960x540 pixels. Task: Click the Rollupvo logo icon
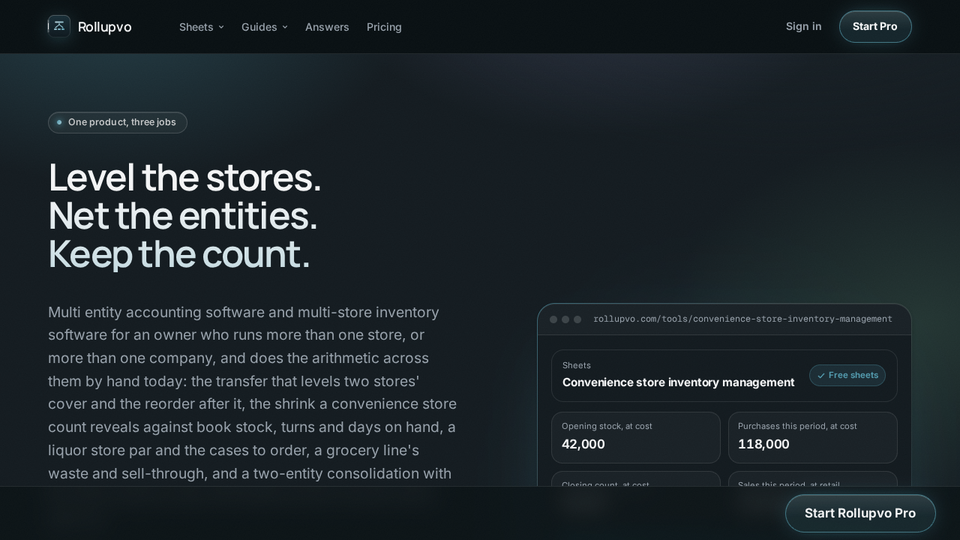pos(59,26)
